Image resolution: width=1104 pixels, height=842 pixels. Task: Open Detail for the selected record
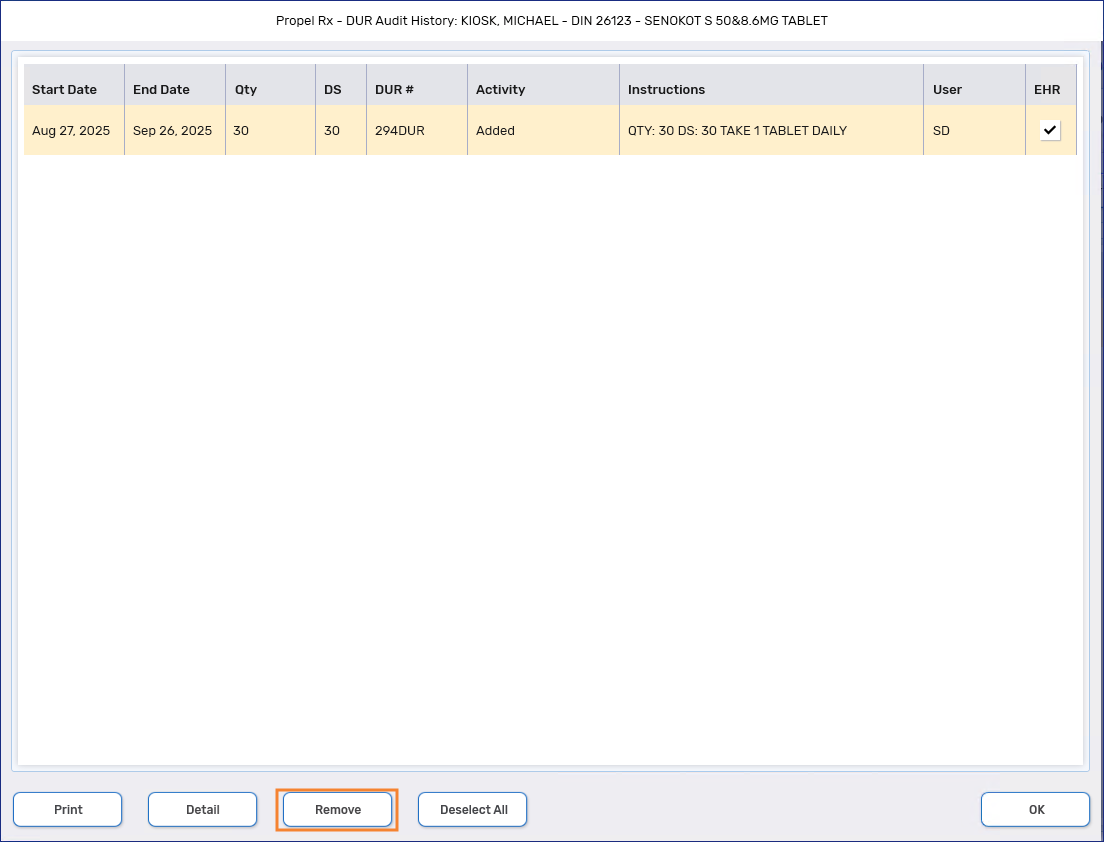point(203,810)
